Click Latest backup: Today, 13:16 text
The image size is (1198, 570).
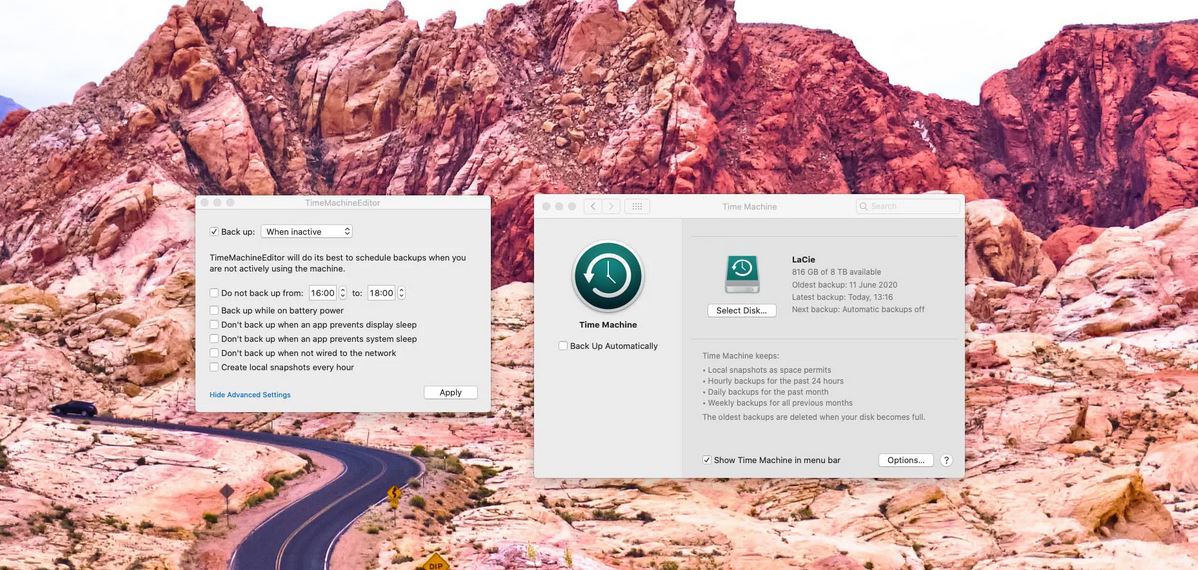(843, 297)
